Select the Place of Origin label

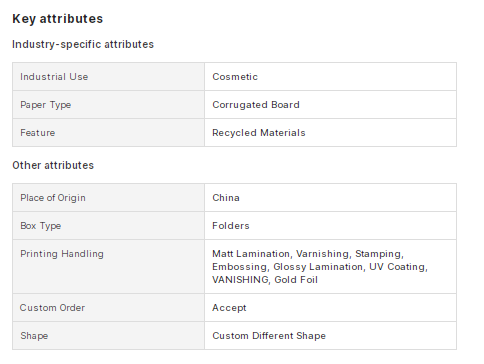(x=53, y=198)
